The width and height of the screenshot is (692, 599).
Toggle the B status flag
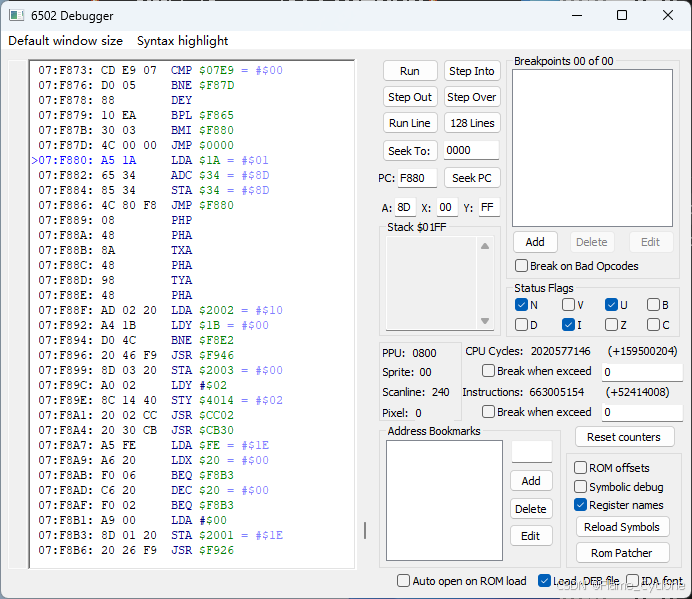coord(658,305)
